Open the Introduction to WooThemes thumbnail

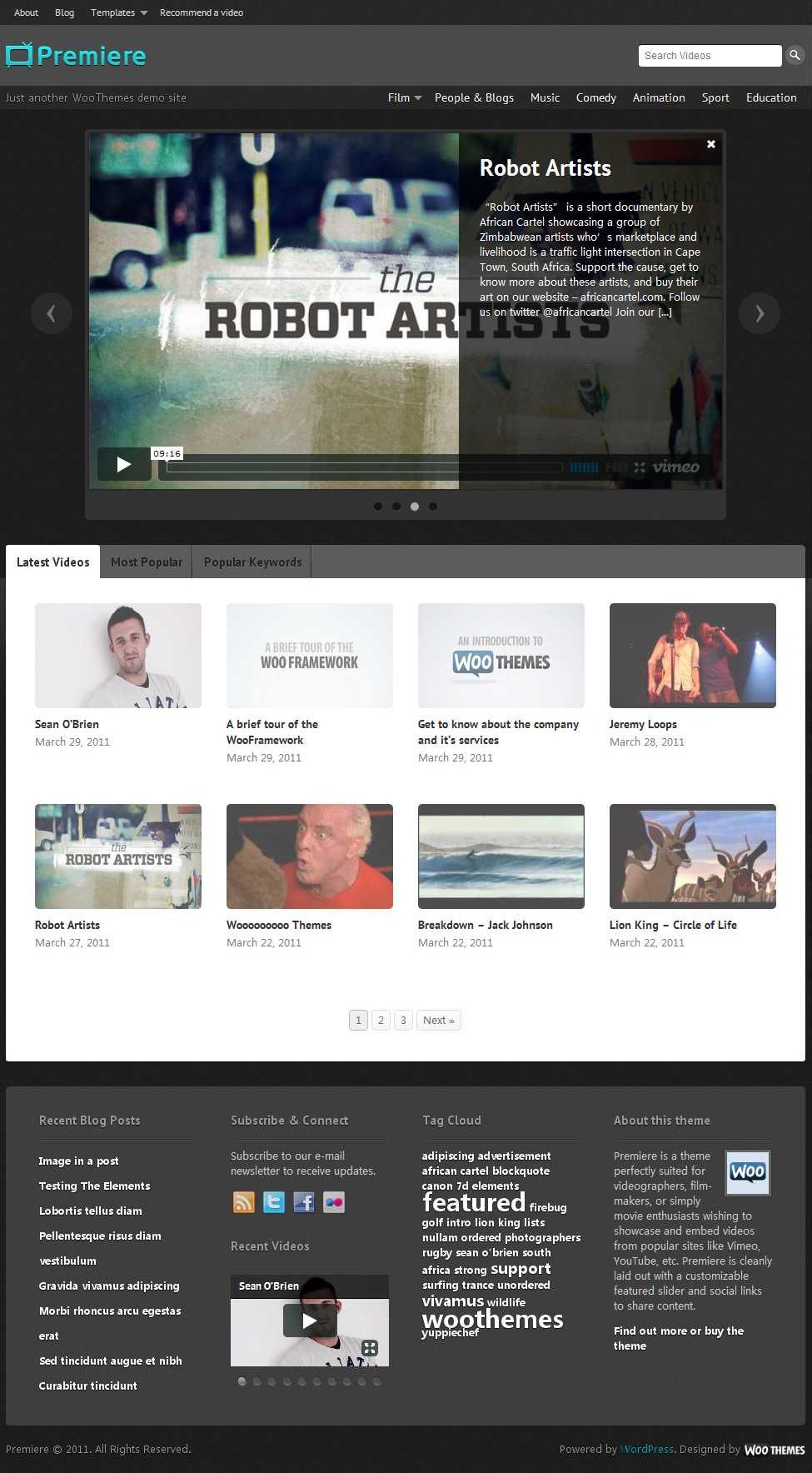[x=501, y=656]
